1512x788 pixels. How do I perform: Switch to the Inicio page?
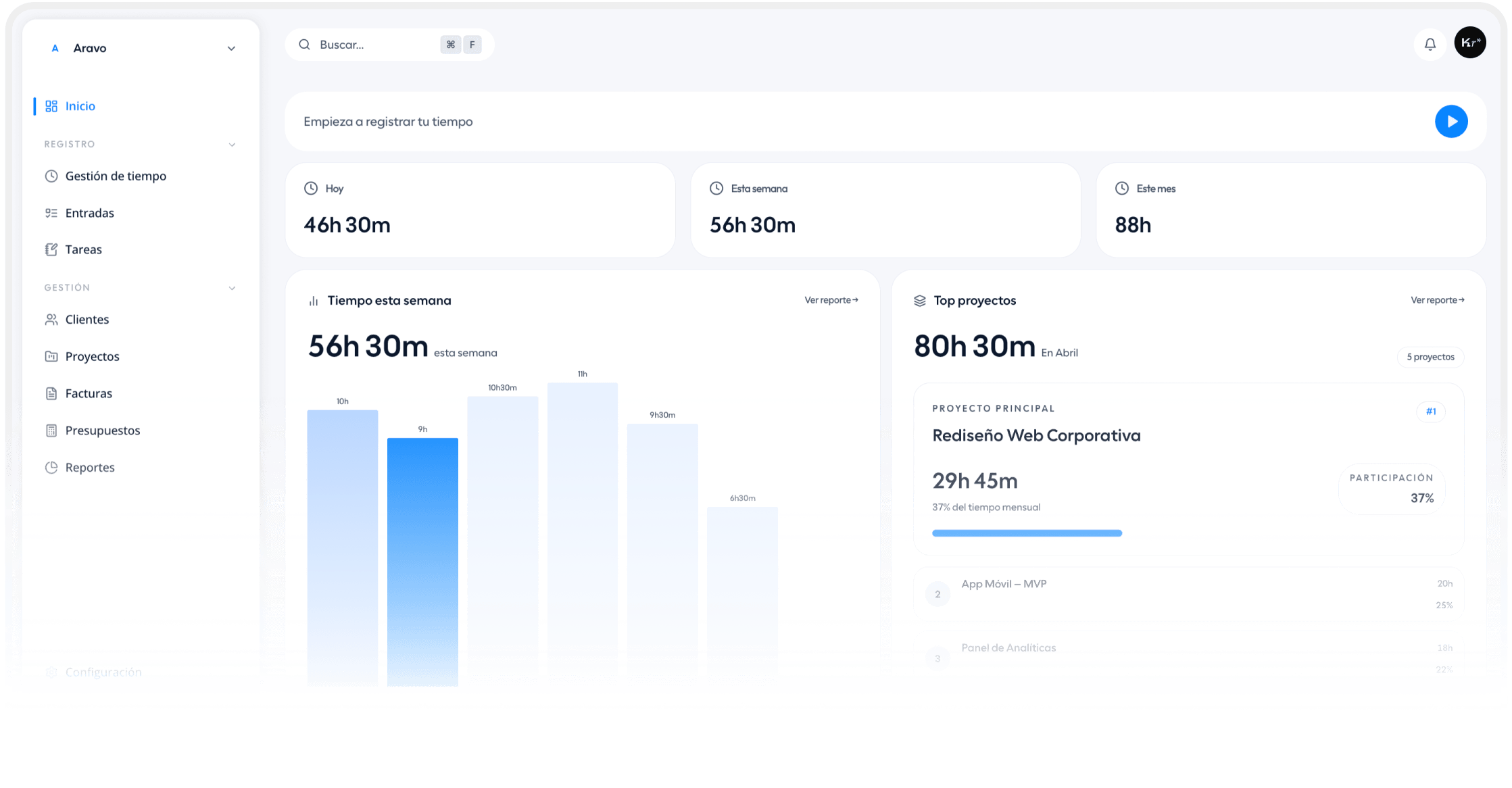80,106
